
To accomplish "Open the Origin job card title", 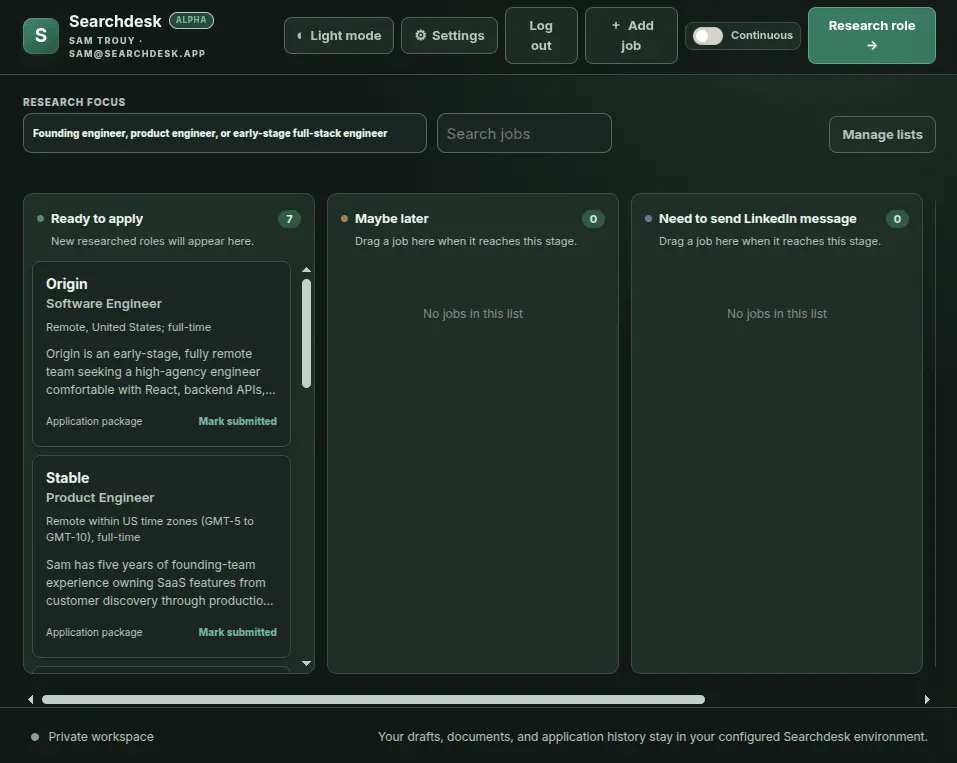I will click(67, 284).
